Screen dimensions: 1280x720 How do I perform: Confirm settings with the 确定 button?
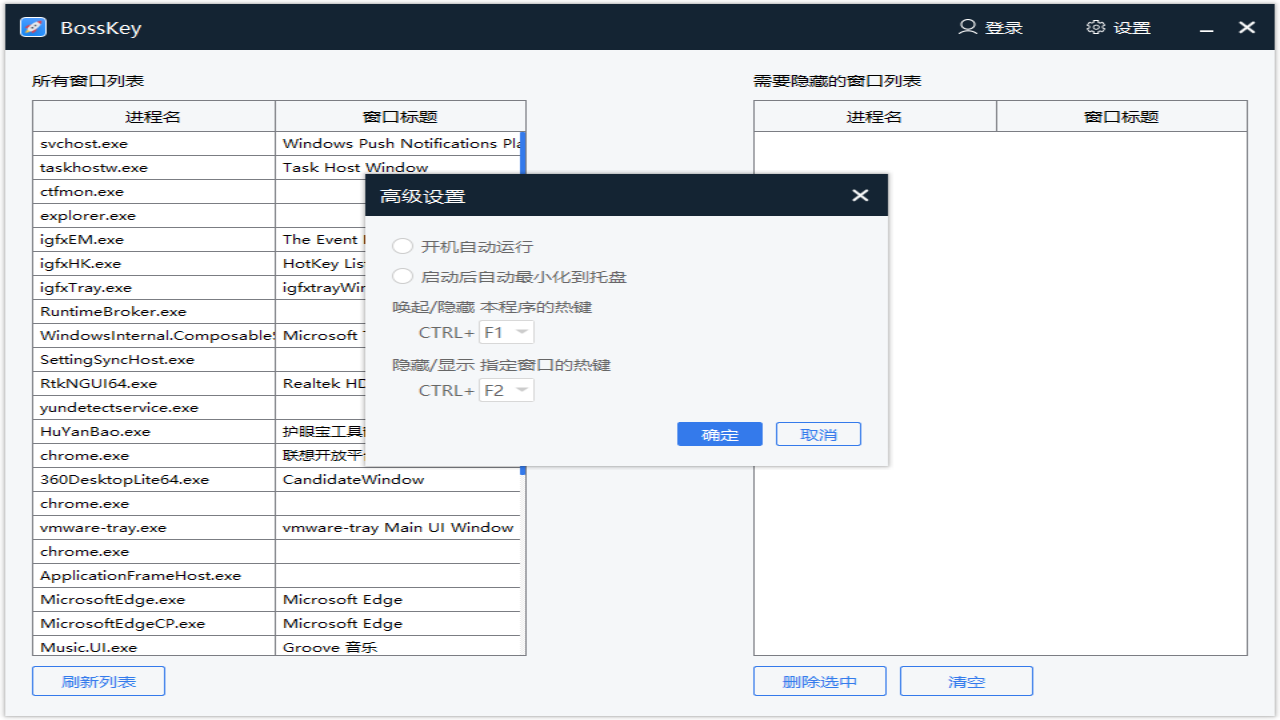[x=719, y=433]
